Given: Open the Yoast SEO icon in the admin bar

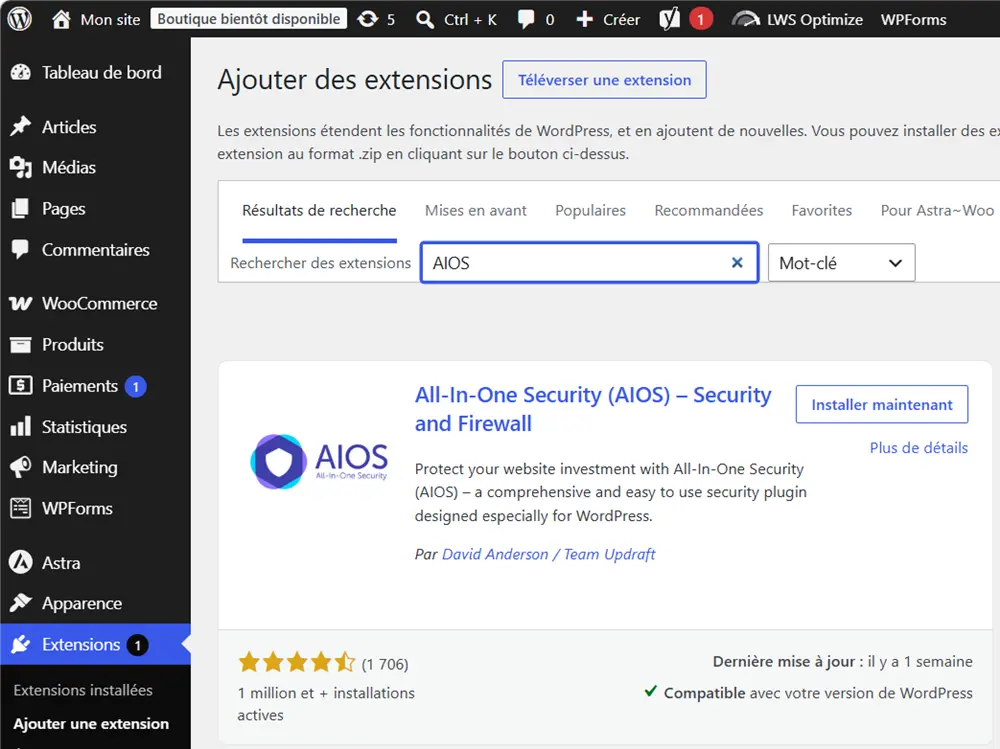Looking at the screenshot, I should 669,19.
